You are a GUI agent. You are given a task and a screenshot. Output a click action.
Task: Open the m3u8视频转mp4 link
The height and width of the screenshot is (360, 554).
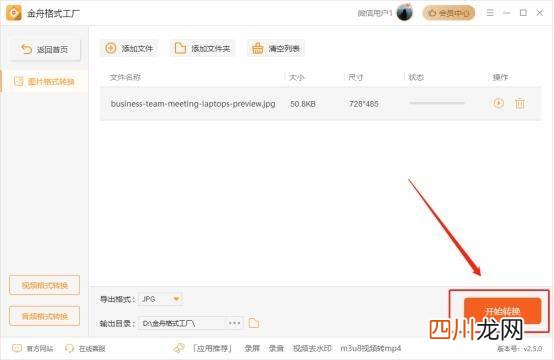click(371, 349)
